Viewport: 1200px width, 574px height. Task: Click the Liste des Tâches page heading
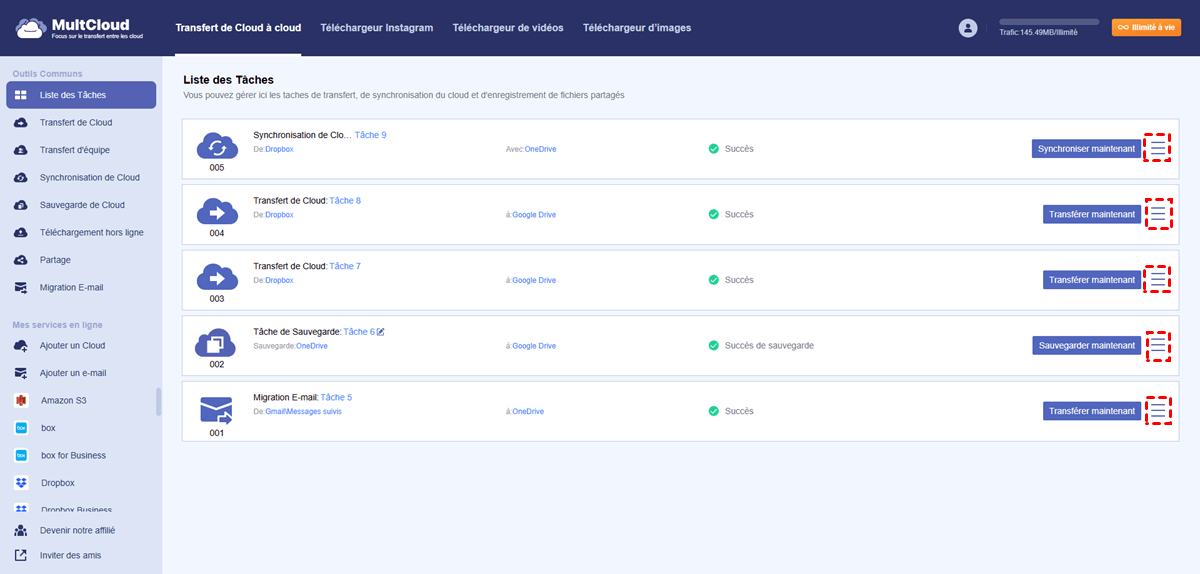(x=228, y=79)
